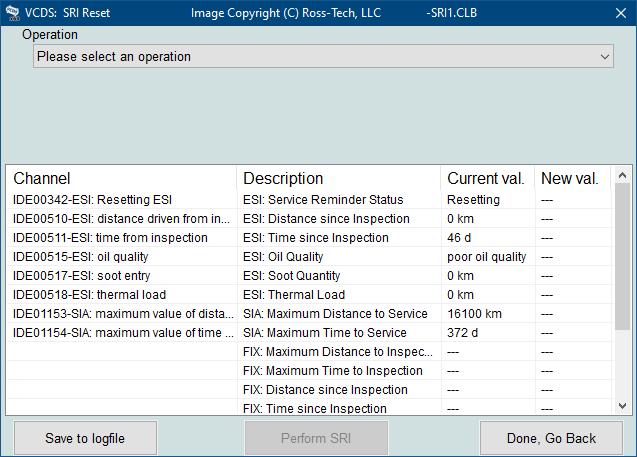Click the Current val. column header
Viewport: 637px width, 457px height.
pos(488,178)
